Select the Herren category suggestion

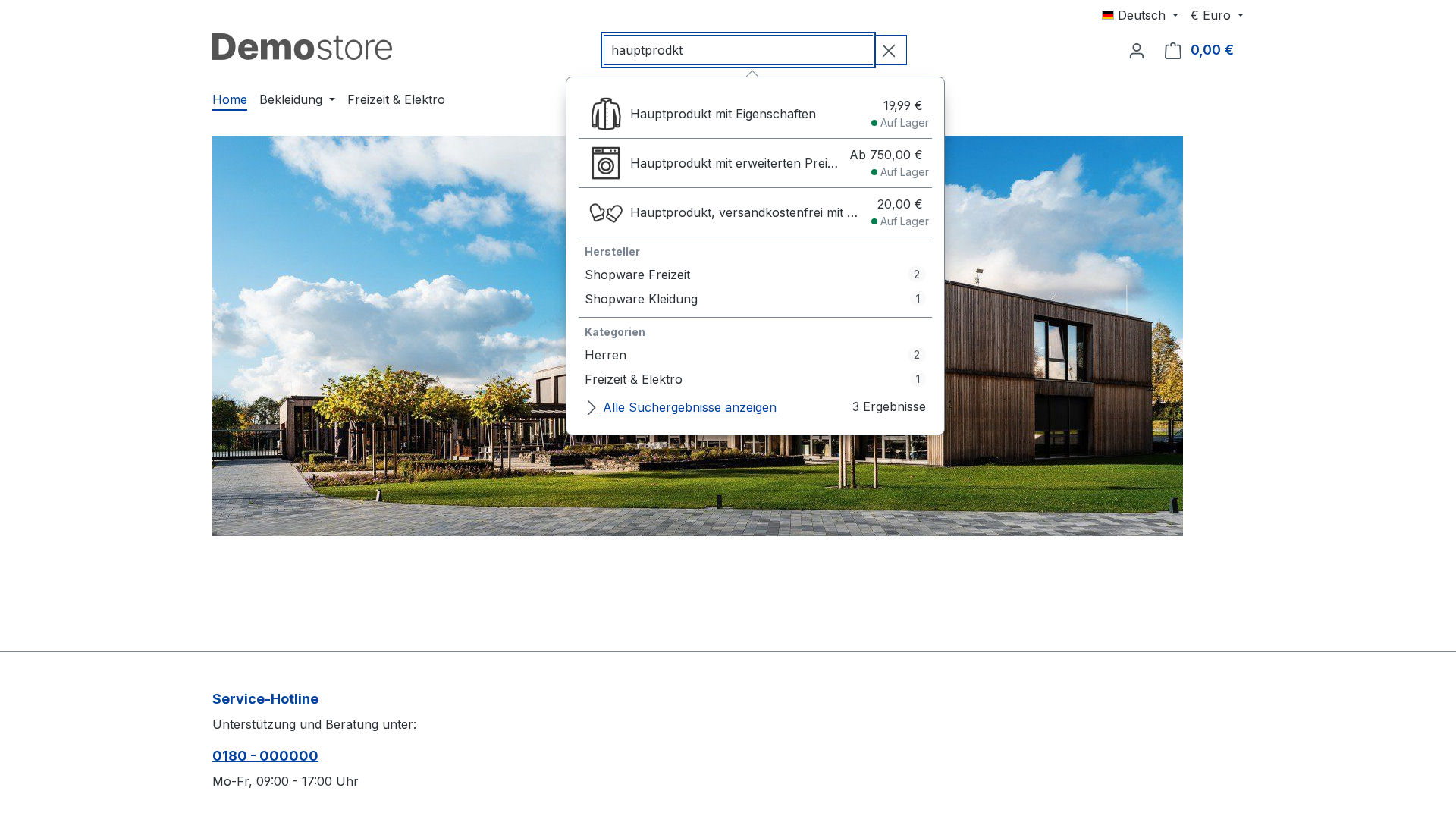click(x=755, y=355)
